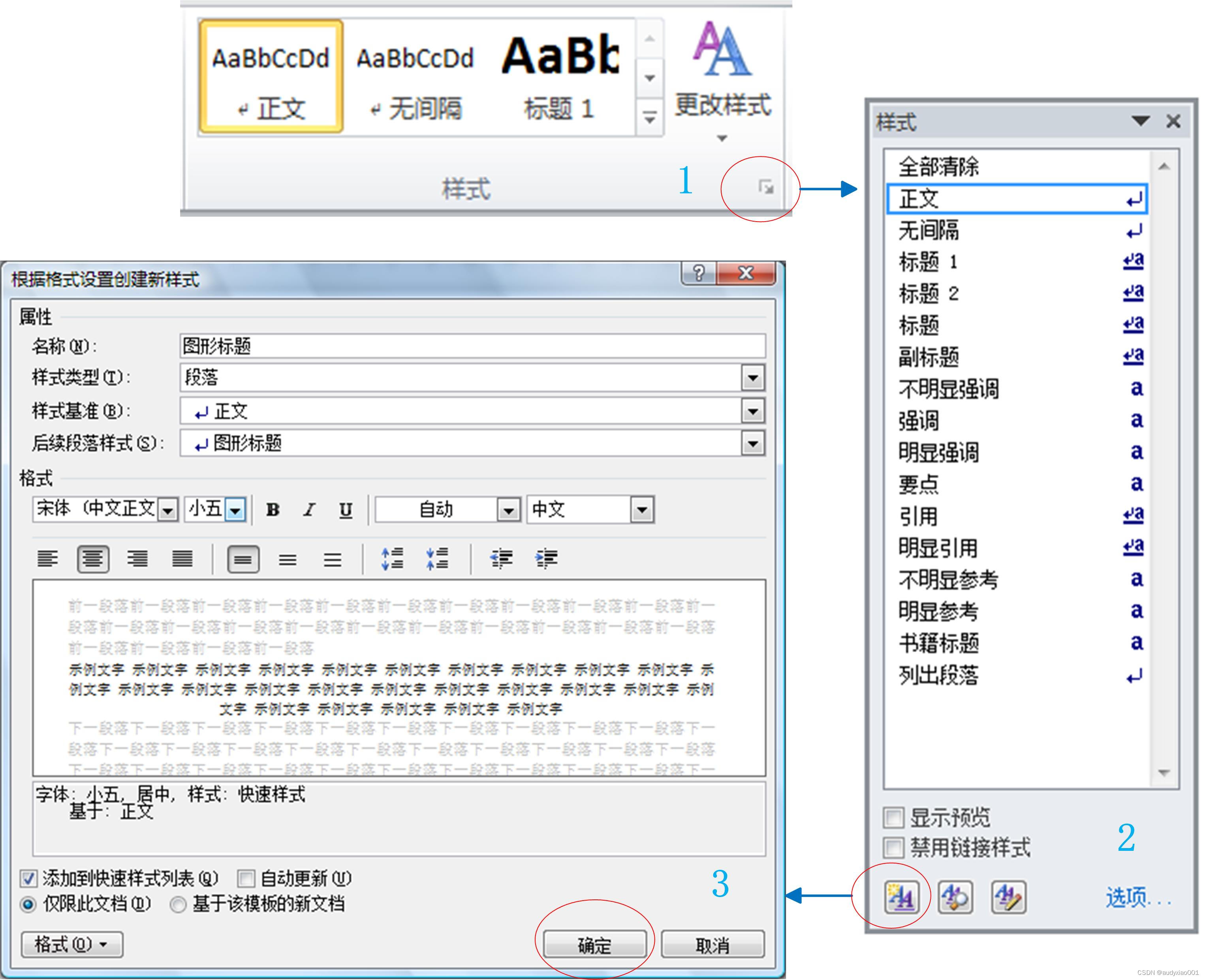Viewport: 1205px width, 980px height.
Task: Select the align right icon
Action: pos(138,559)
